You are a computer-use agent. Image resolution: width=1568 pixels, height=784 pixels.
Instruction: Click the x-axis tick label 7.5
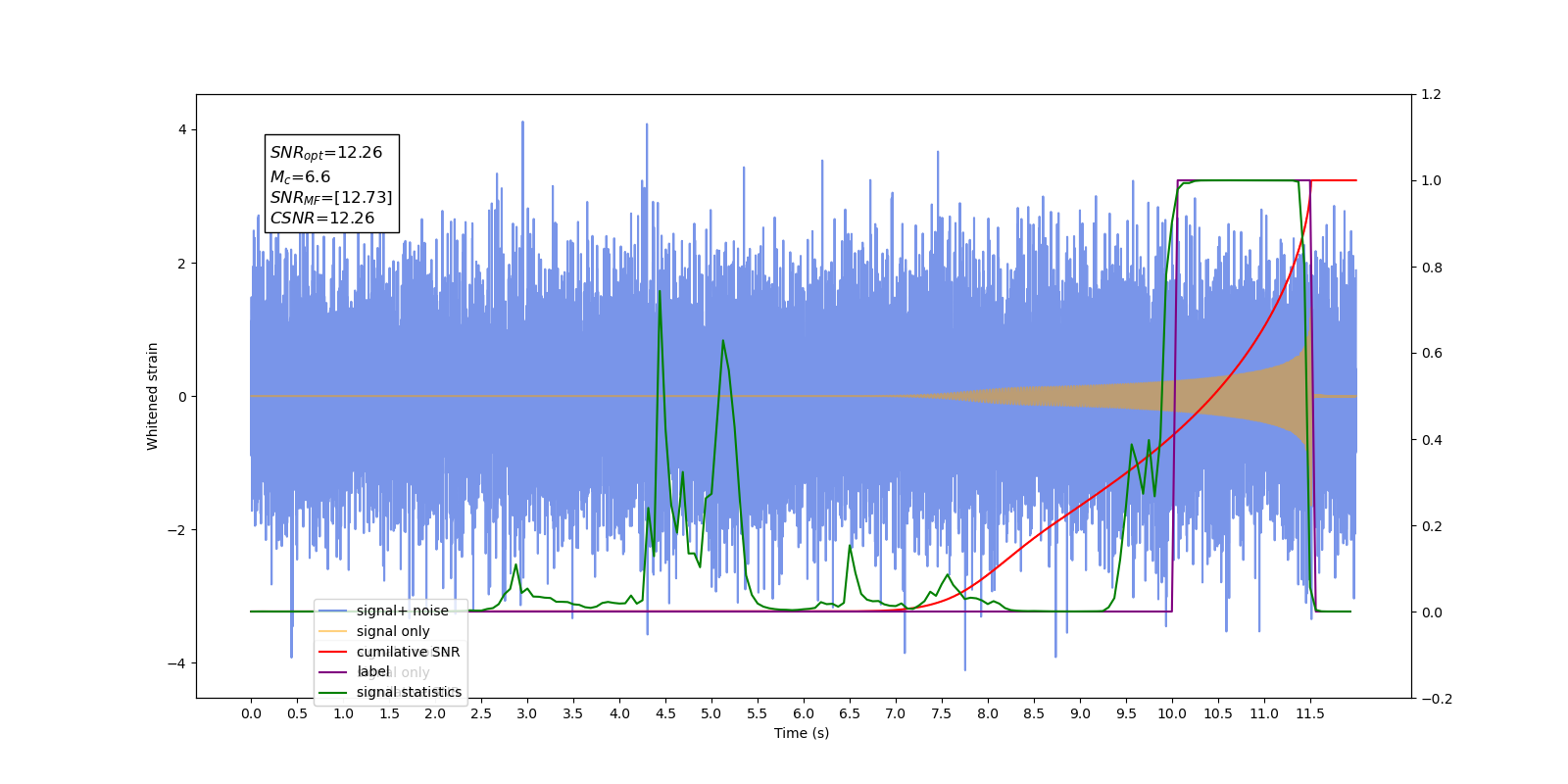(x=942, y=713)
